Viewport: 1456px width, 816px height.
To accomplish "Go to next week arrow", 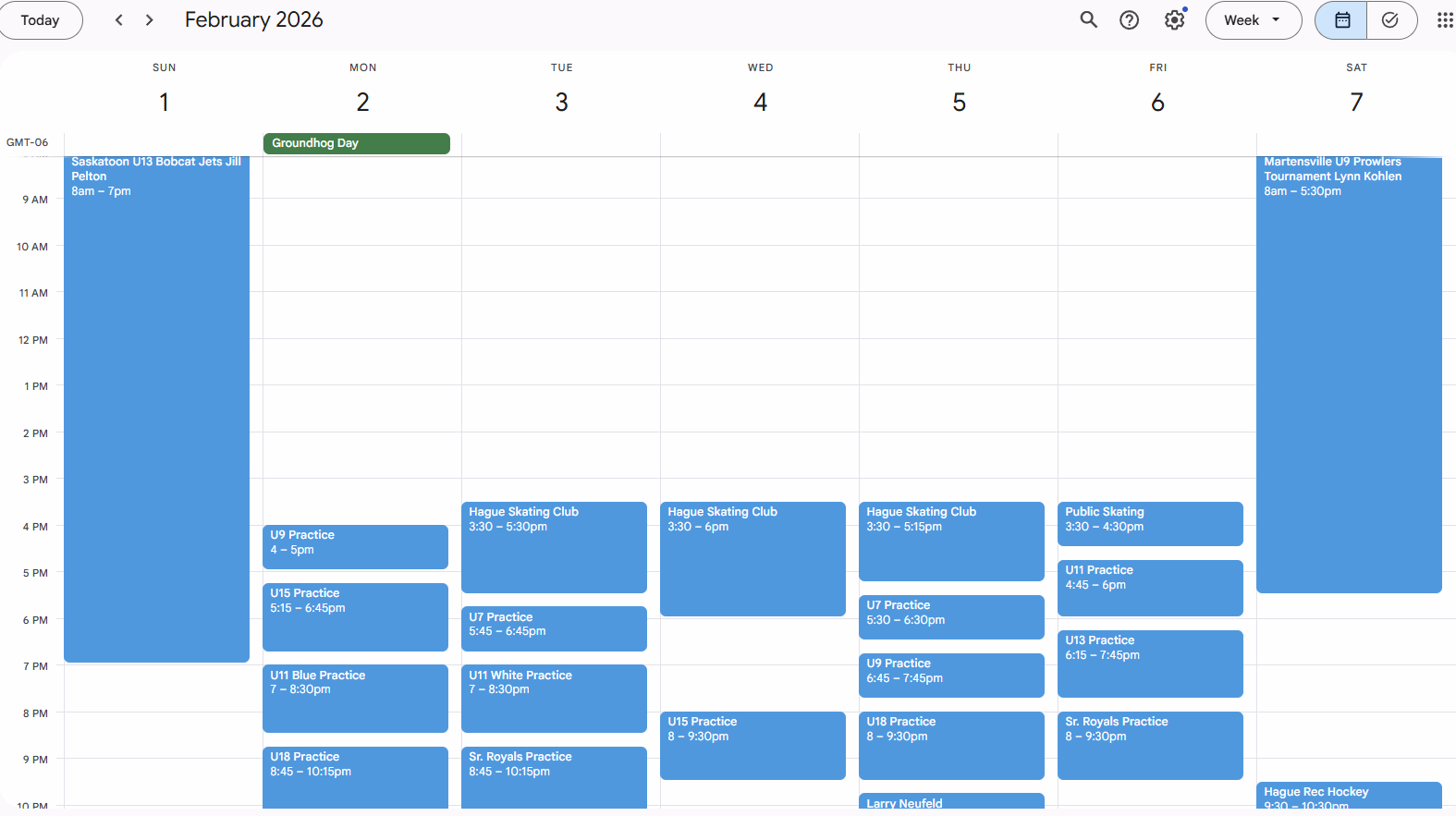I will coord(149,19).
